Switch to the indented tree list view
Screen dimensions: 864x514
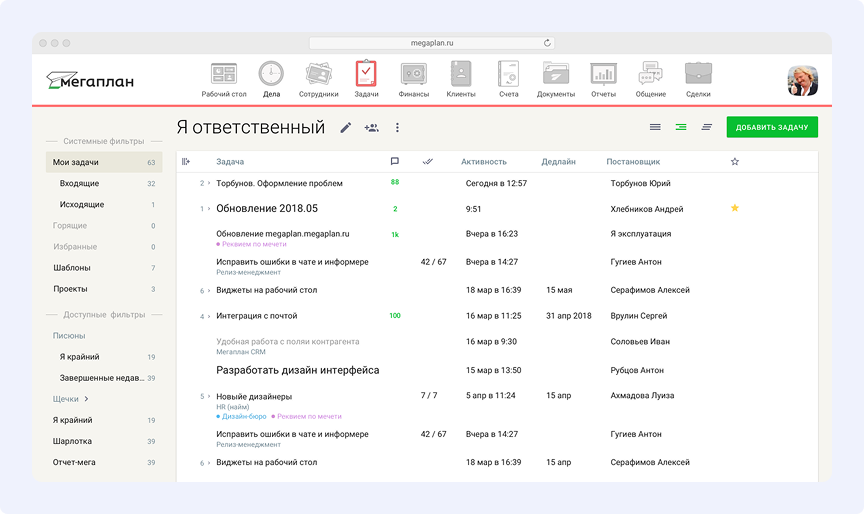click(x=681, y=128)
